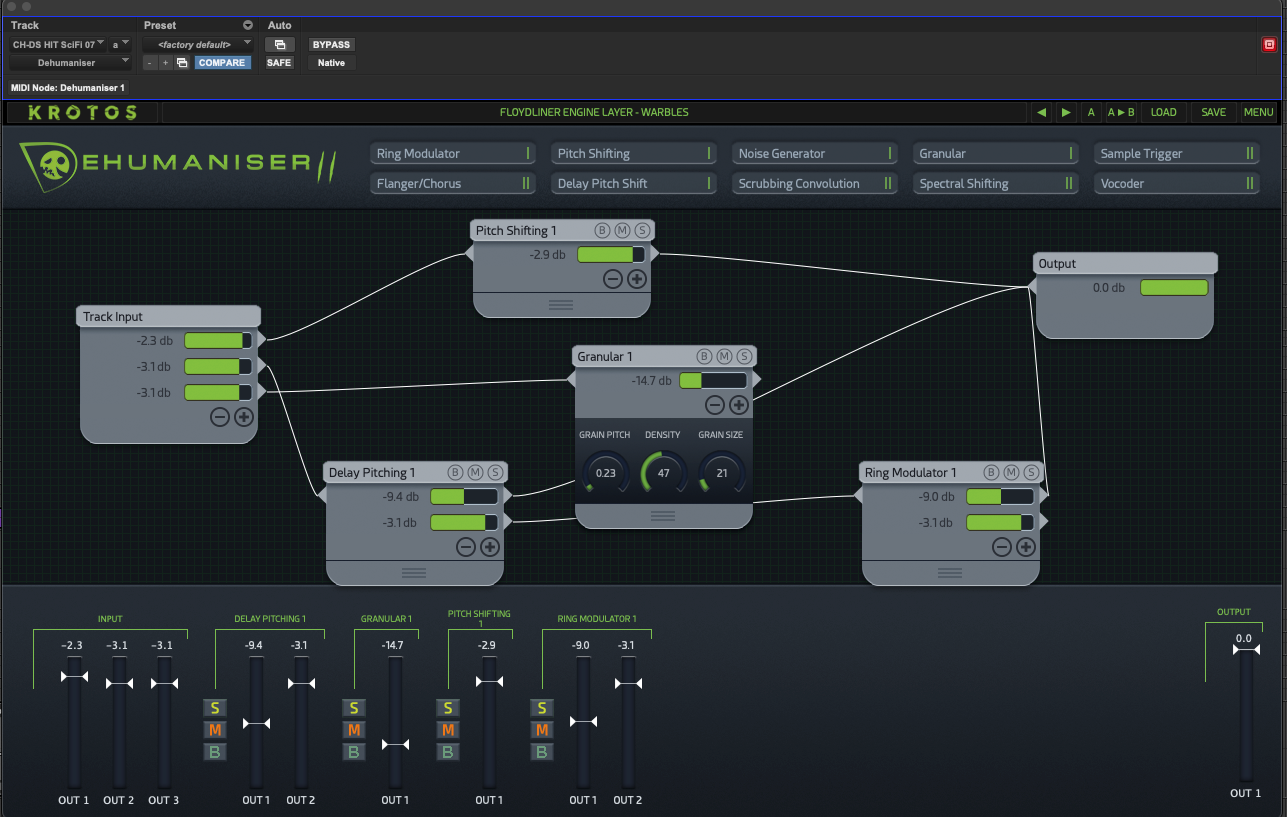Screen dimensions: 1287x817
Task: Open the Preset menu arrow
Action: [248, 25]
